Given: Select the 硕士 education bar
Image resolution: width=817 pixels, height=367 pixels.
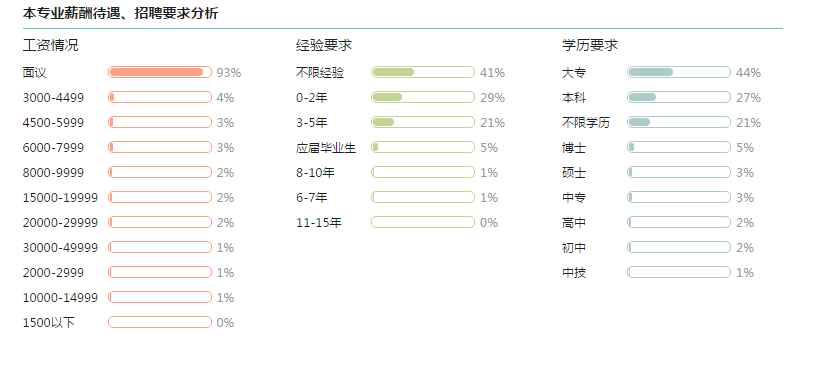Looking at the screenshot, I should point(679,173).
